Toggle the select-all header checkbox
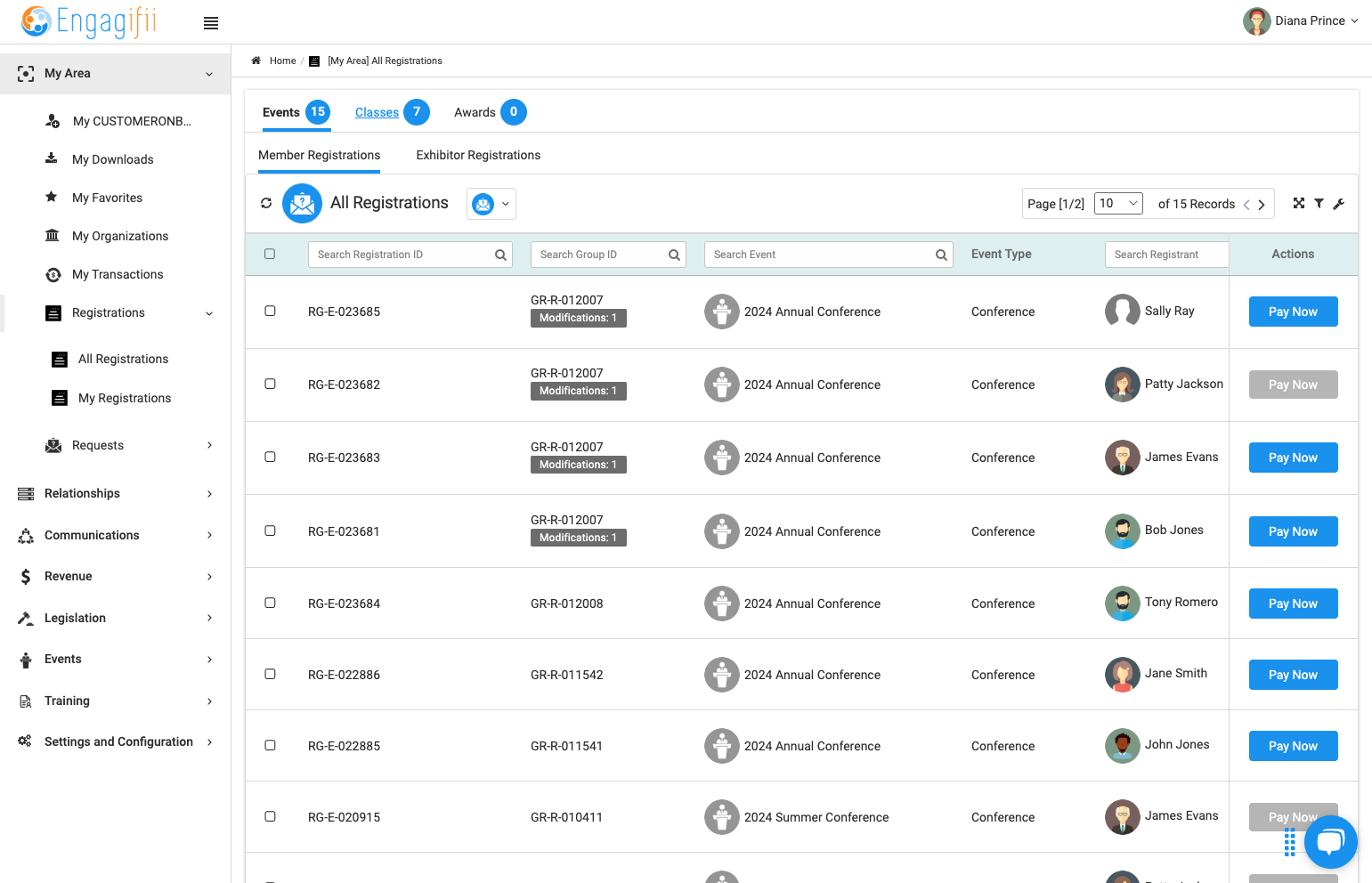Viewport: 1372px width, 883px height. point(270,254)
